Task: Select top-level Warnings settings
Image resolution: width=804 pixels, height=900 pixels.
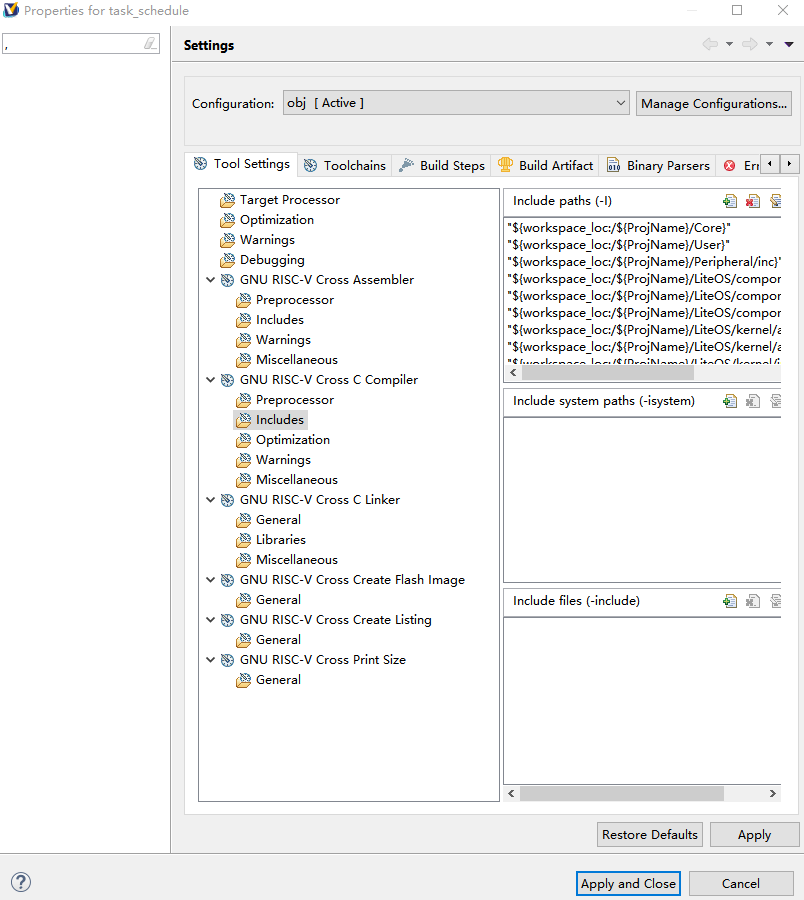Action: [257, 240]
